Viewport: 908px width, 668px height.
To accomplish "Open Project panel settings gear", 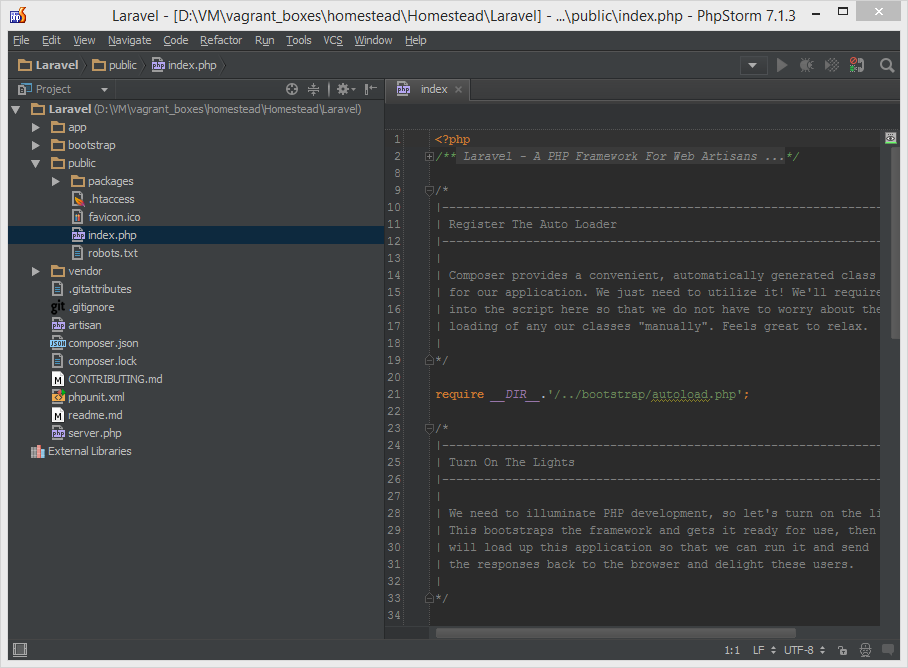I will coord(346,89).
